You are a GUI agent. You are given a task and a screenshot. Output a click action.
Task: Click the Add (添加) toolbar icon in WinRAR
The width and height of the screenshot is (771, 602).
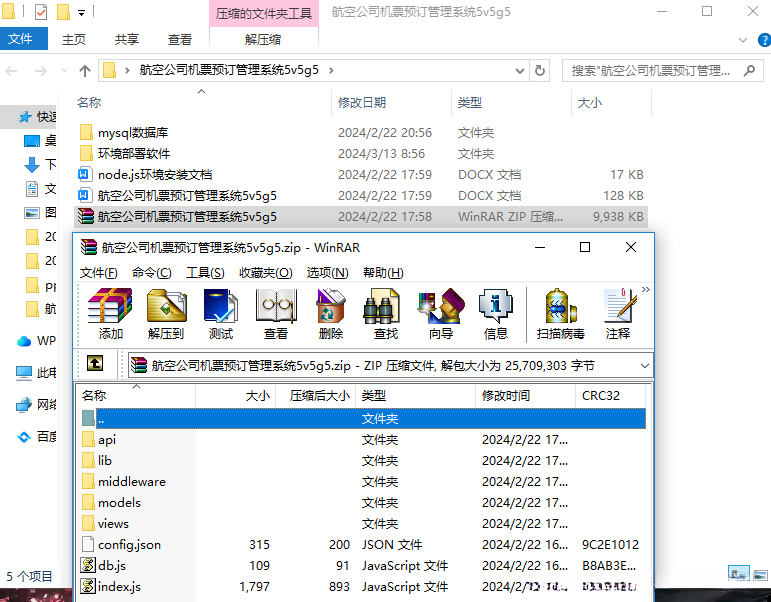[x=110, y=314]
